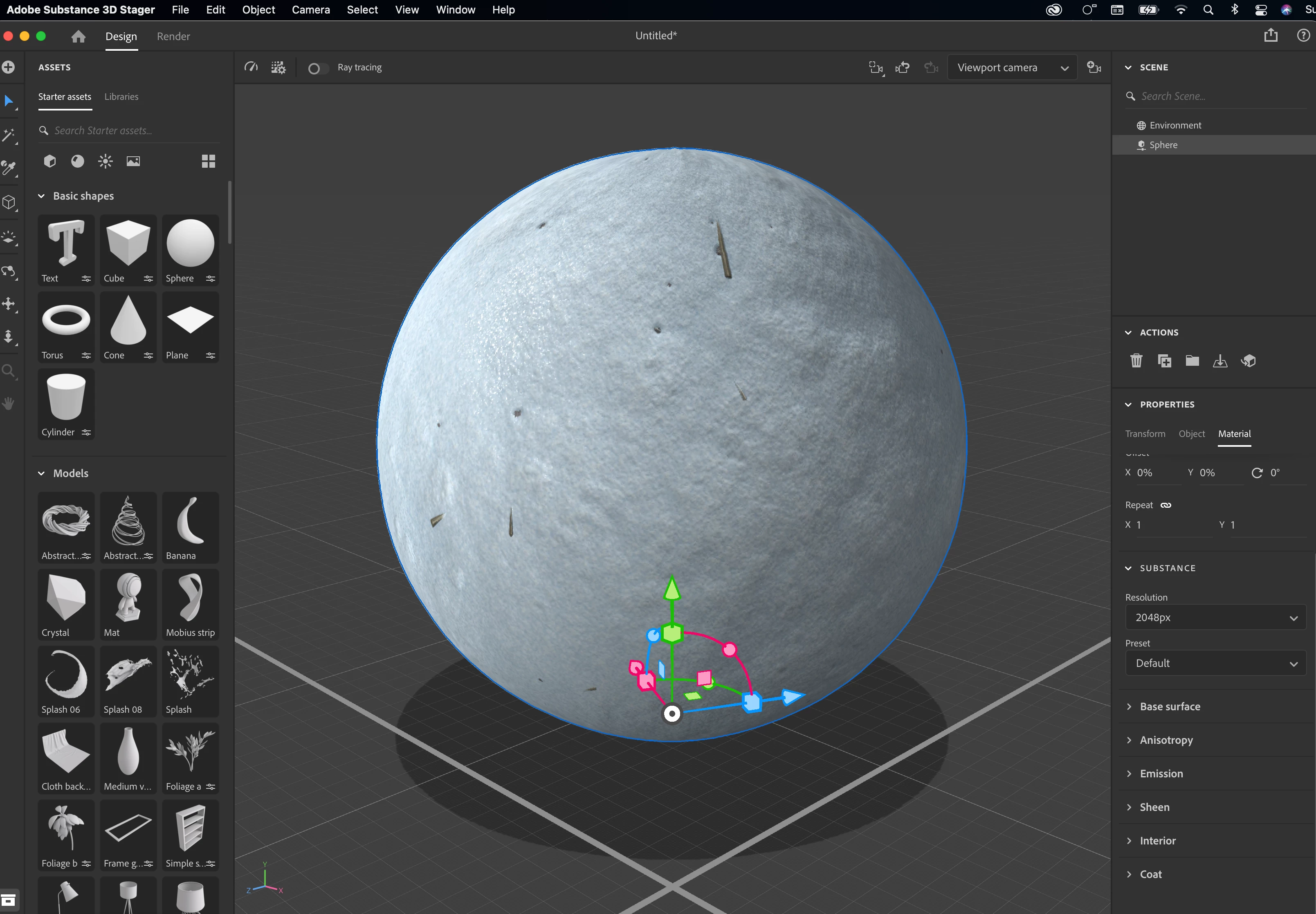Collapse the Basic shapes section
This screenshot has width=1316, height=914.
pyautogui.click(x=41, y=196)
